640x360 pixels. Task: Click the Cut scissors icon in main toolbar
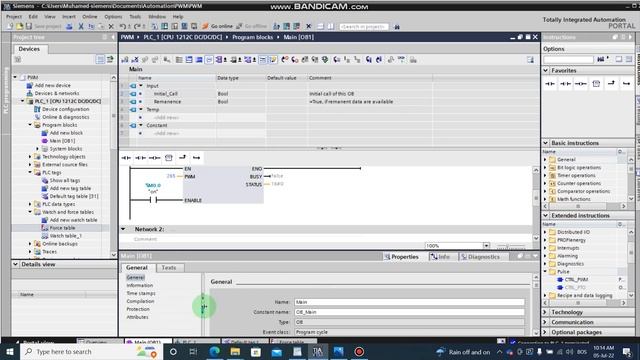pyautogui.click(x=81, y=26)
